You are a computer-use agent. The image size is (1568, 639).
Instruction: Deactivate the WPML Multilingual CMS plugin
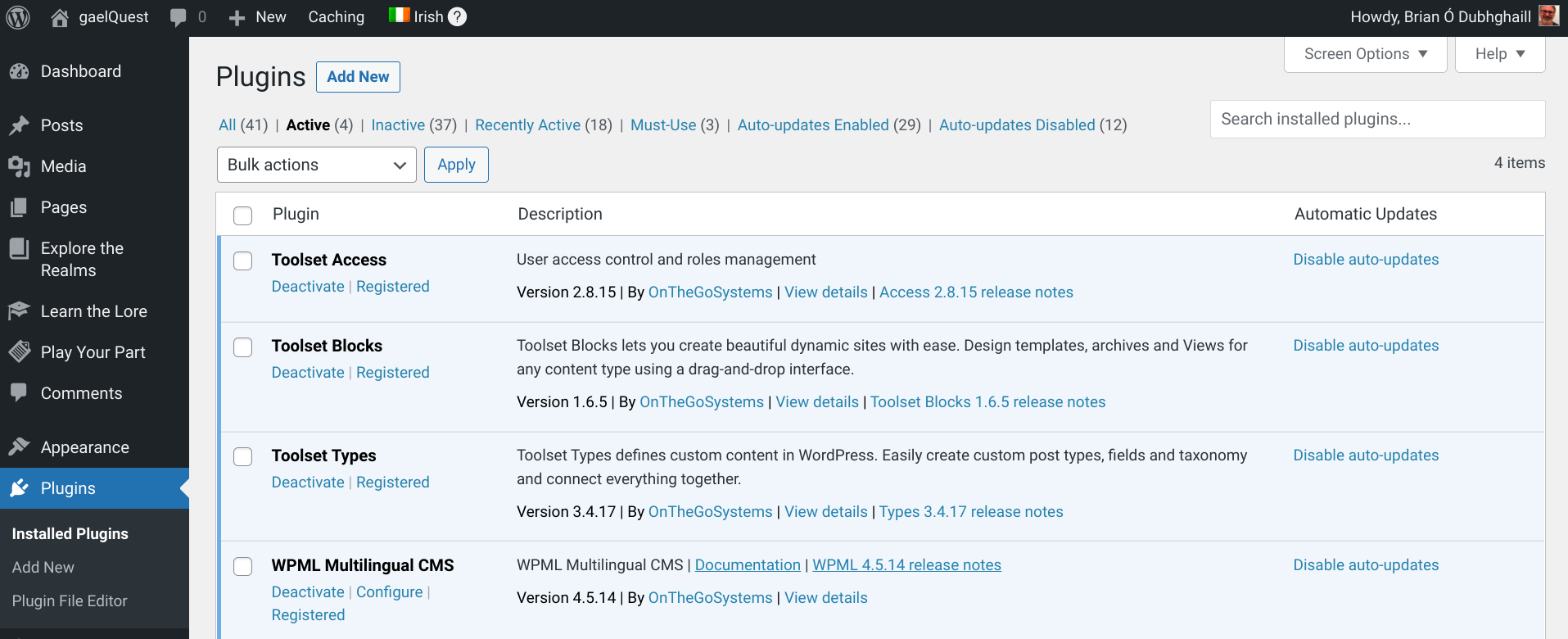coord(308,591)
